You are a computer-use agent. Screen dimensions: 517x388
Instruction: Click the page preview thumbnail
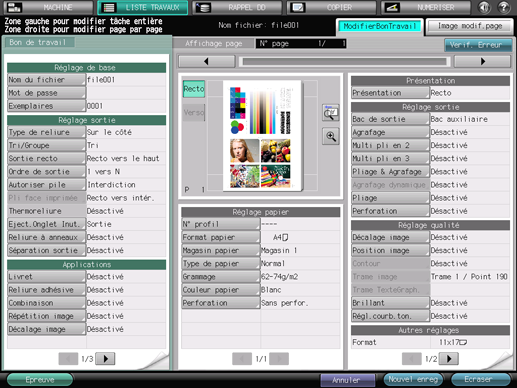(x=262, y=136)
